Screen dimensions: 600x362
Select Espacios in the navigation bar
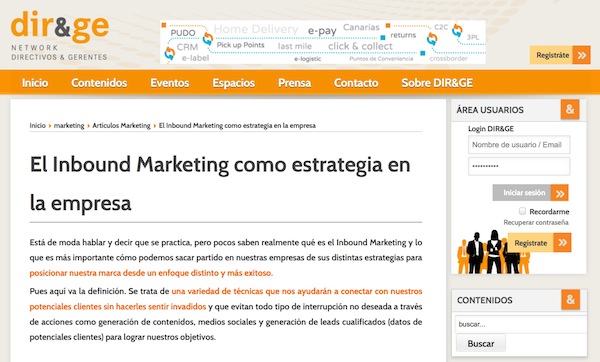[x=233, y=83]
